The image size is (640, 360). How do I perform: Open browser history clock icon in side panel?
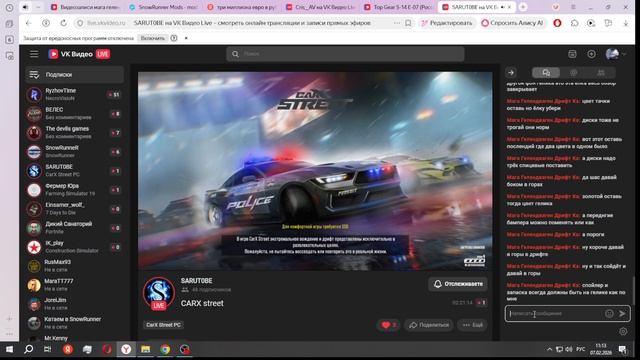[9, 8]
